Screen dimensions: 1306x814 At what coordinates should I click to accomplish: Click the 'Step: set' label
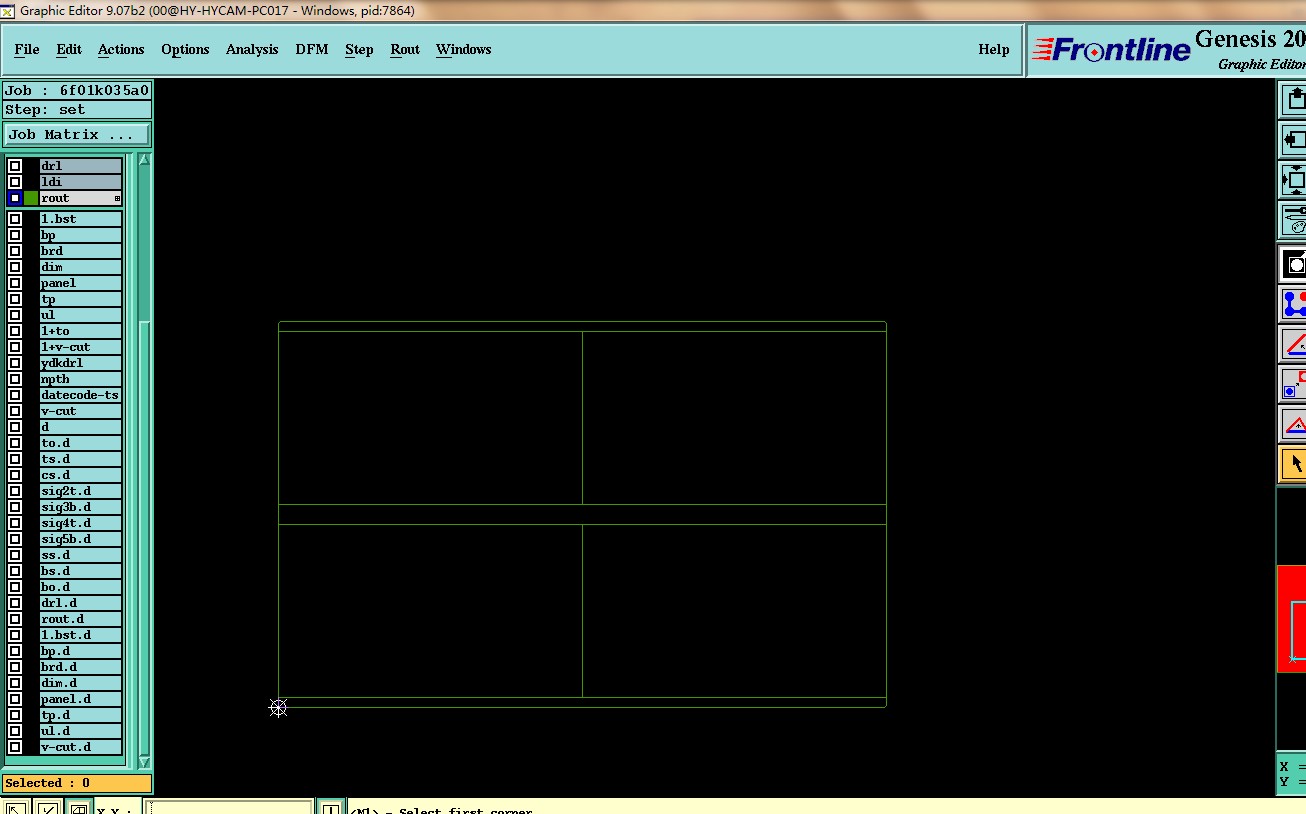coord(77,110)
